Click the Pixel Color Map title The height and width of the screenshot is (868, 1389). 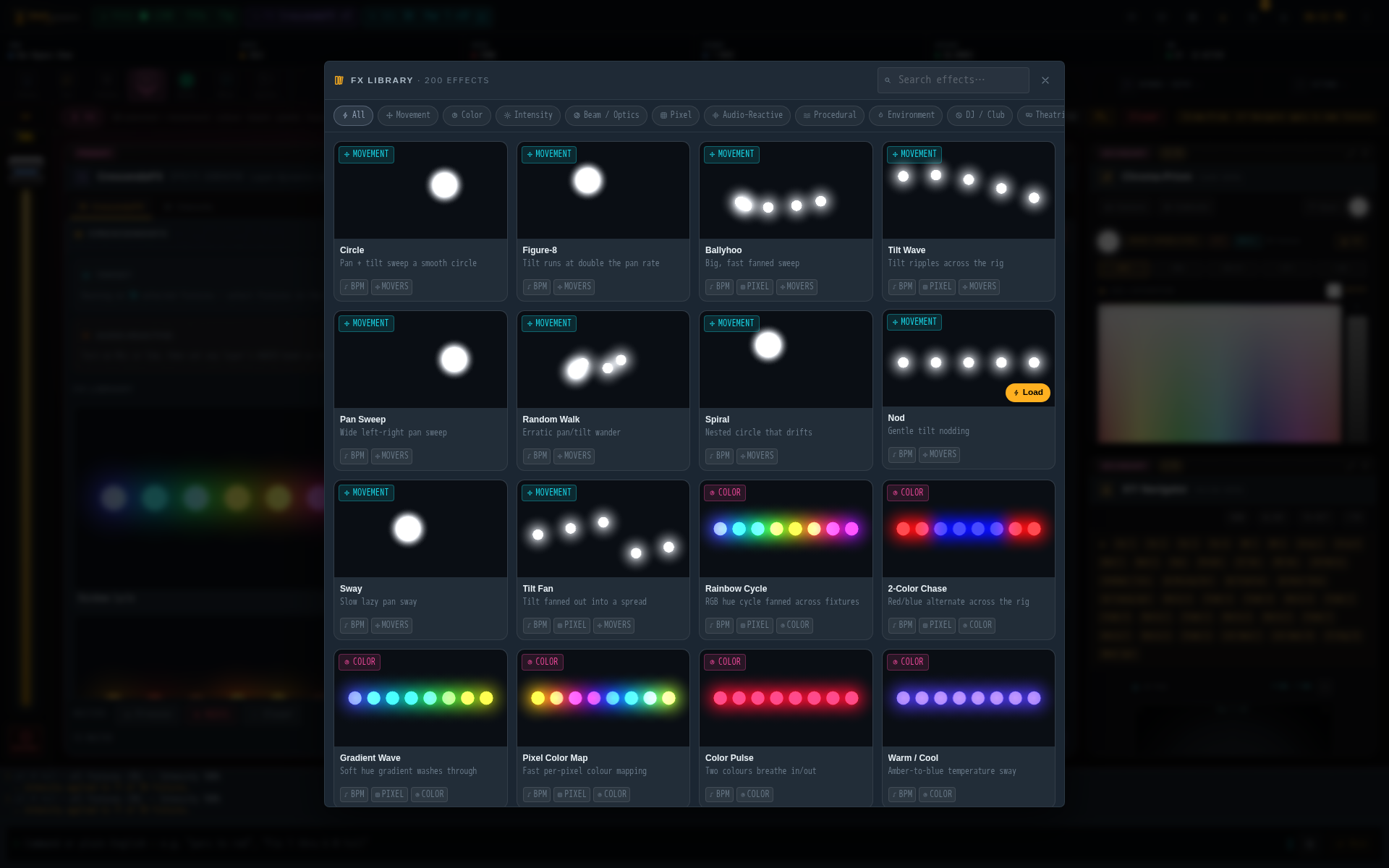pyautogui.click(x=555, y=758)
